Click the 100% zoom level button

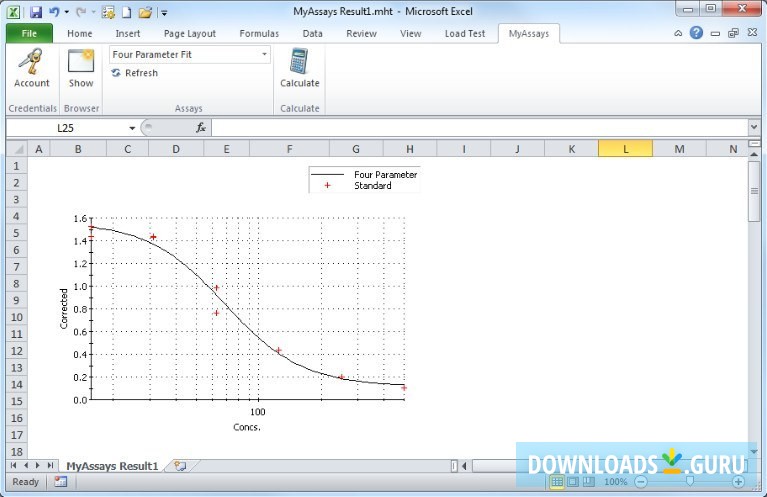click(x=615, y=482)
